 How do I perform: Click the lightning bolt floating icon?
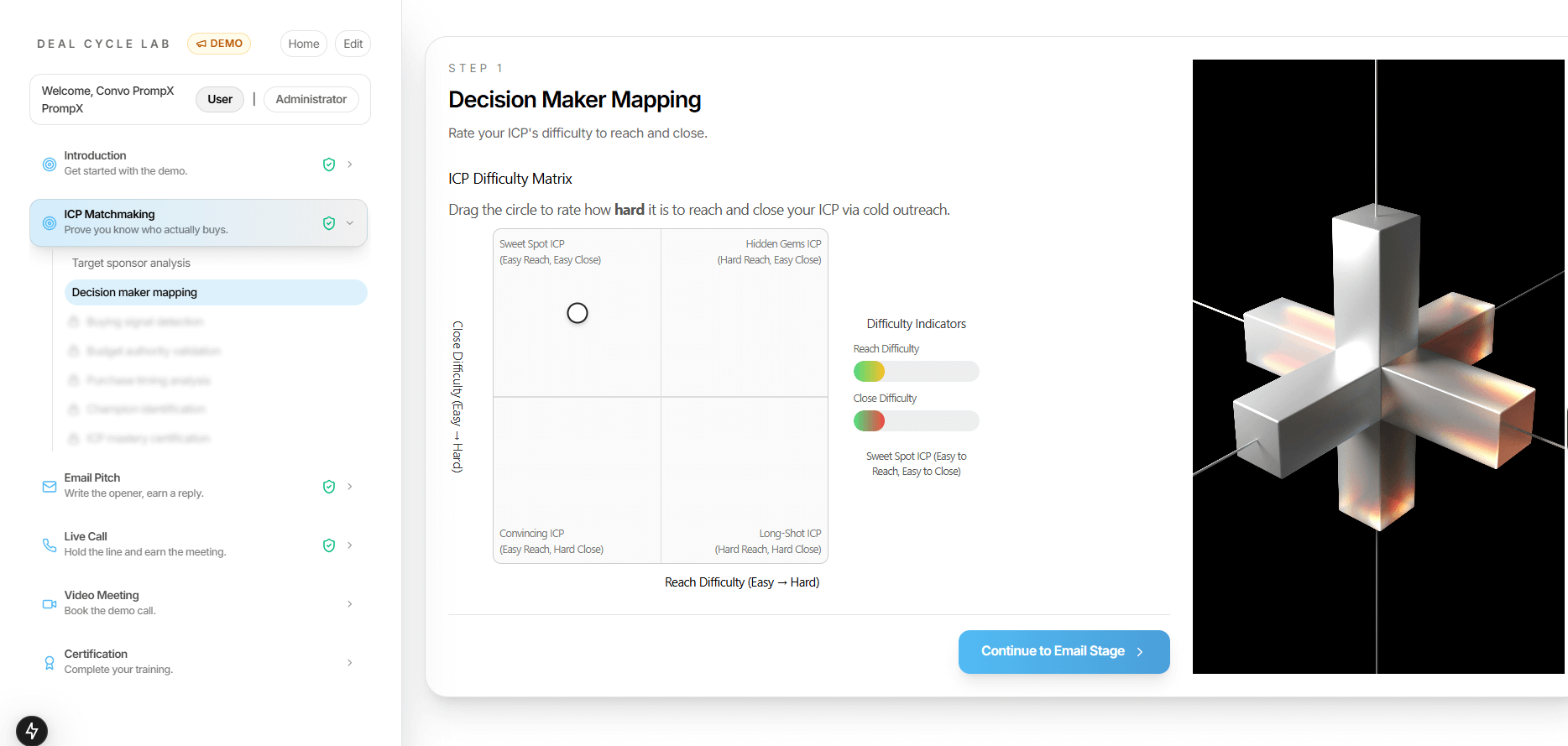click(32, 731)
